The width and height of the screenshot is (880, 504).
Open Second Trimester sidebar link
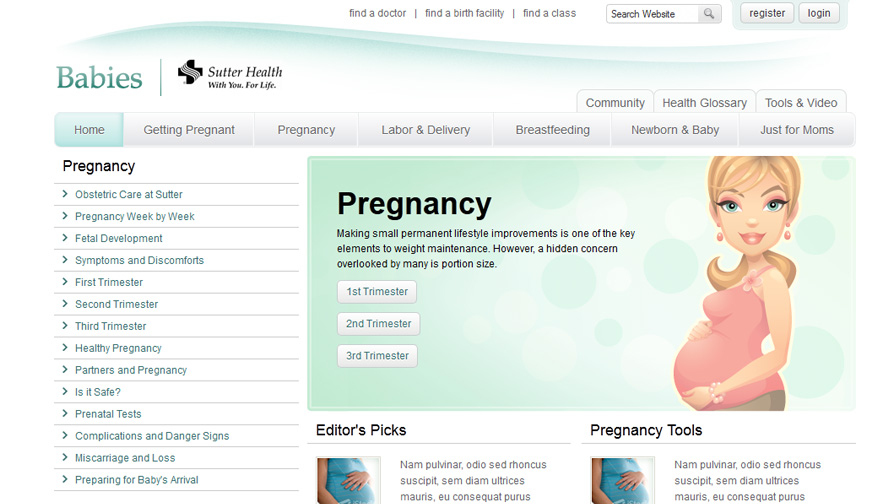point(116,304)
